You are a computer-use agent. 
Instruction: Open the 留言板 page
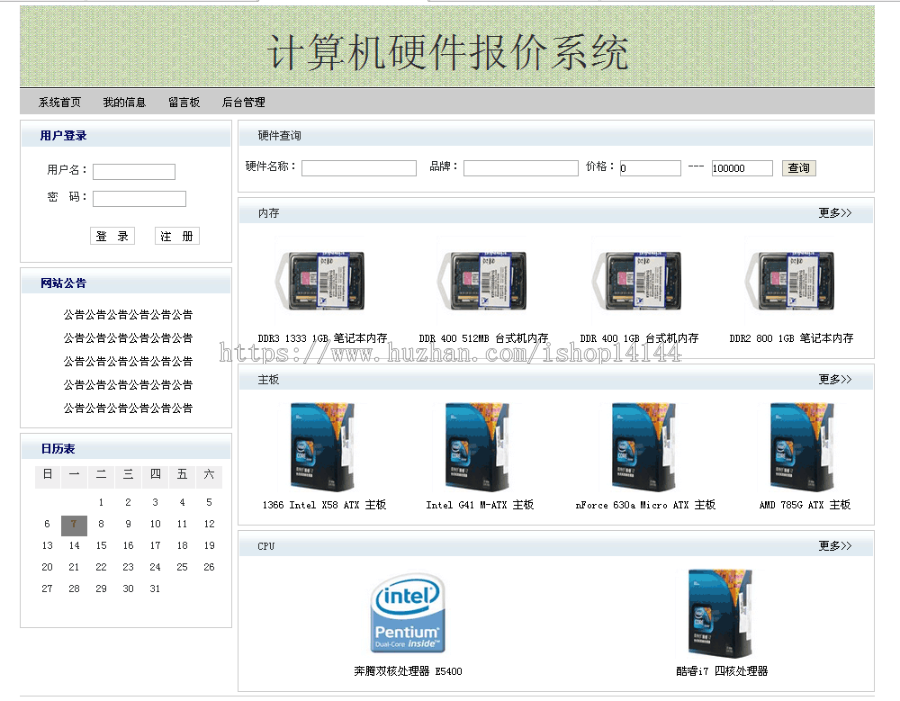(x=184, y=102)
